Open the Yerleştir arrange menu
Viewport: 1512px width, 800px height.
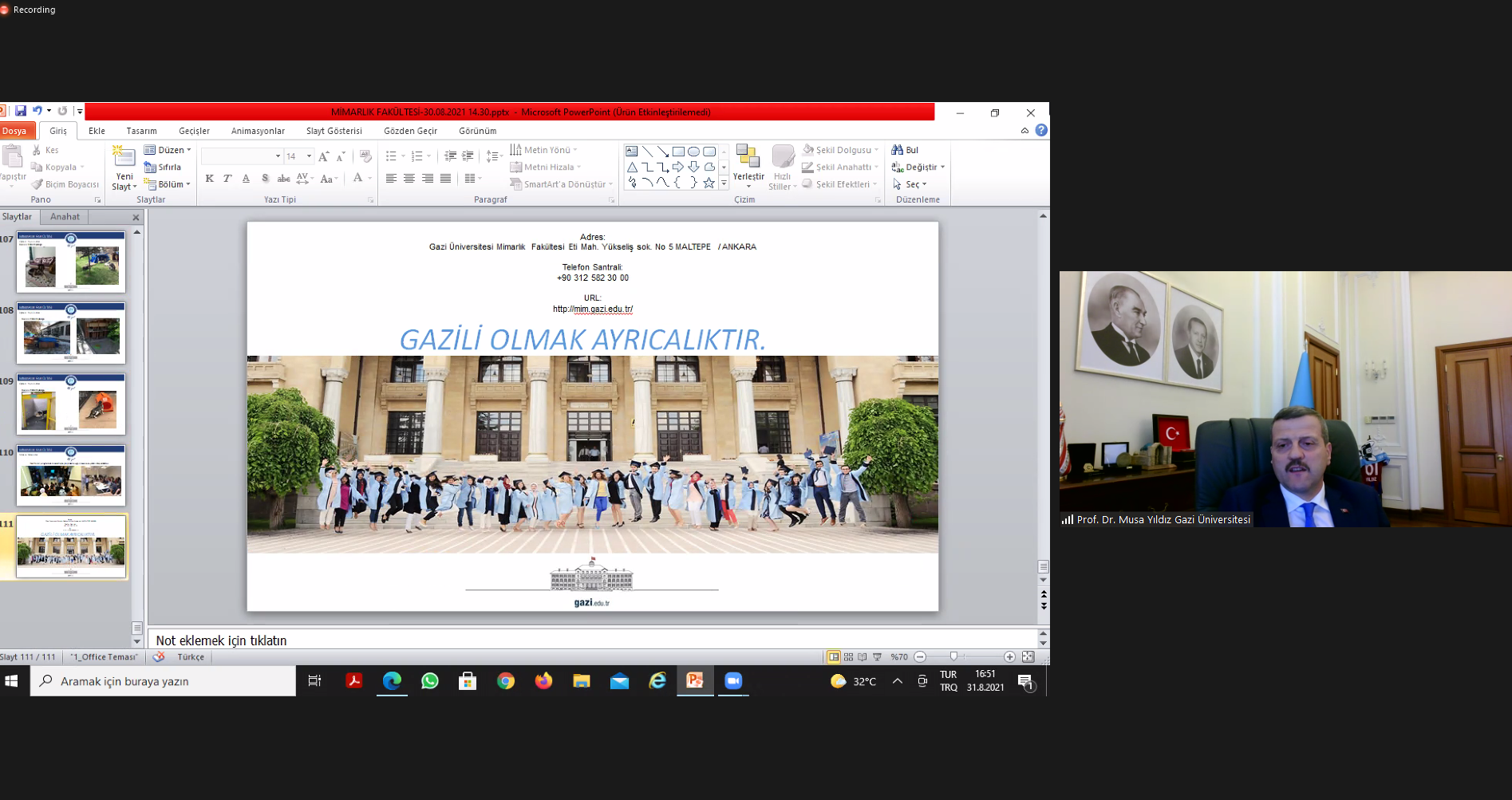click(x=748, y=167)
